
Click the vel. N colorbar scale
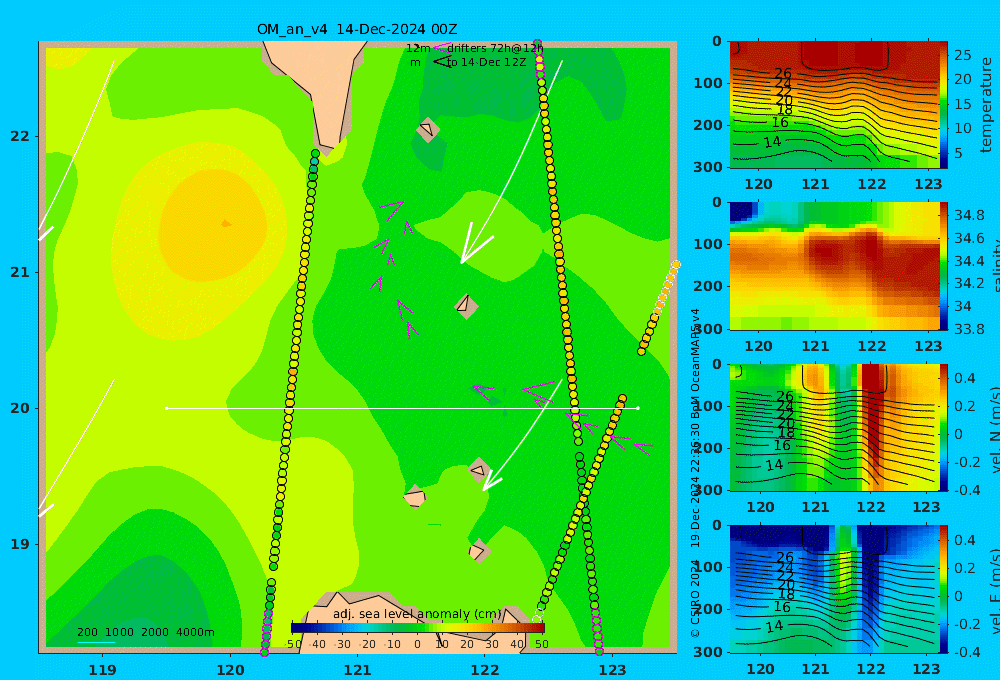[x=944, y=427]
